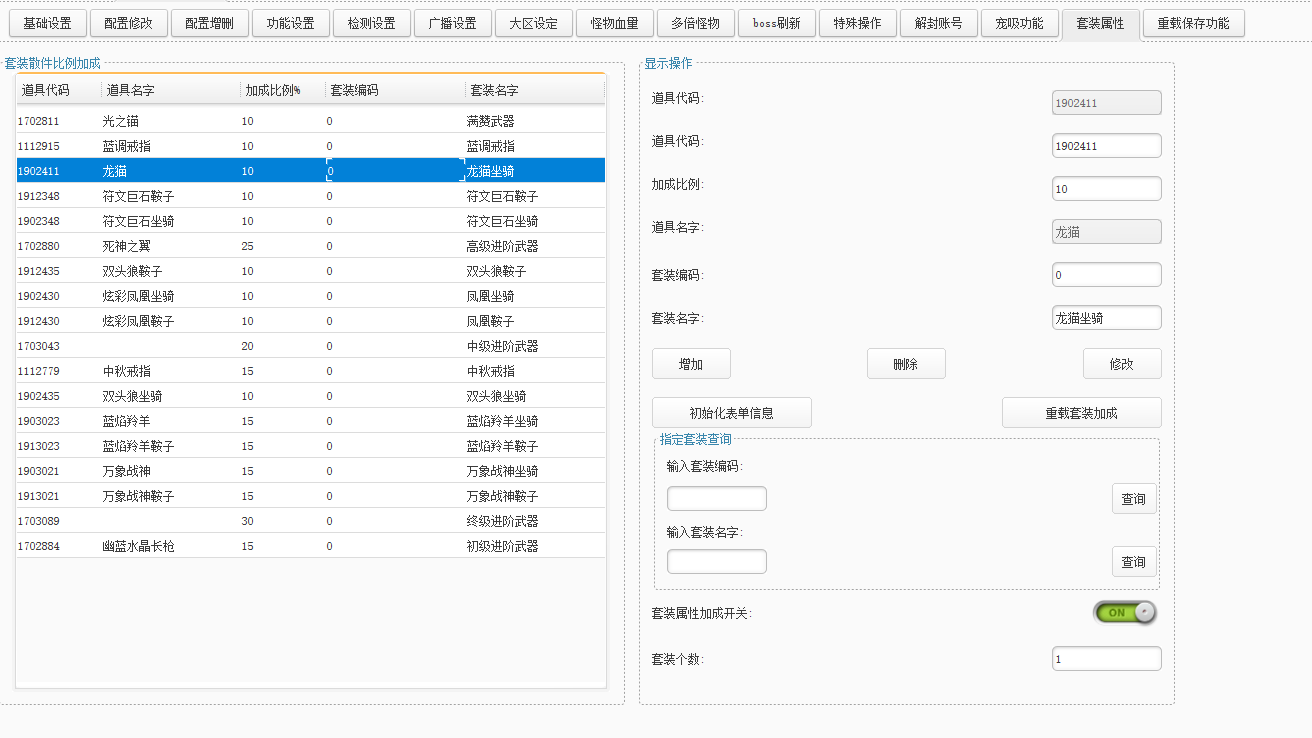Select the 万象战神鞍子 row
Screen dimensions: 1312x738
pos(311,496)
